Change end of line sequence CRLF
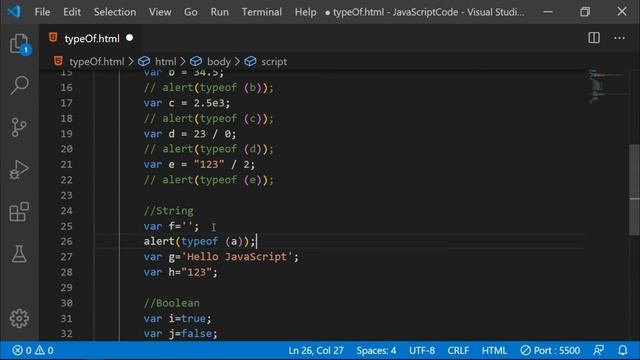 pyautogui.click(x=458, y=350)
